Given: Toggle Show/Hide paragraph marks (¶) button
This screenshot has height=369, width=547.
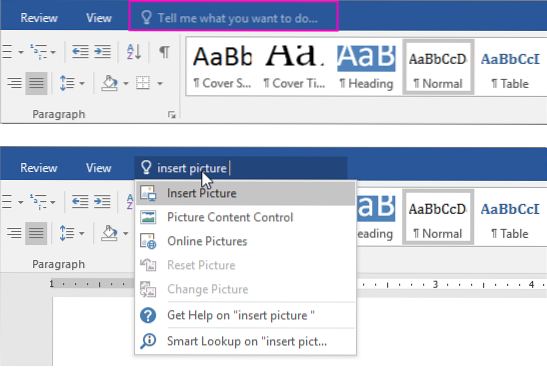Looking at the screenshot, I should click(164, 52).
